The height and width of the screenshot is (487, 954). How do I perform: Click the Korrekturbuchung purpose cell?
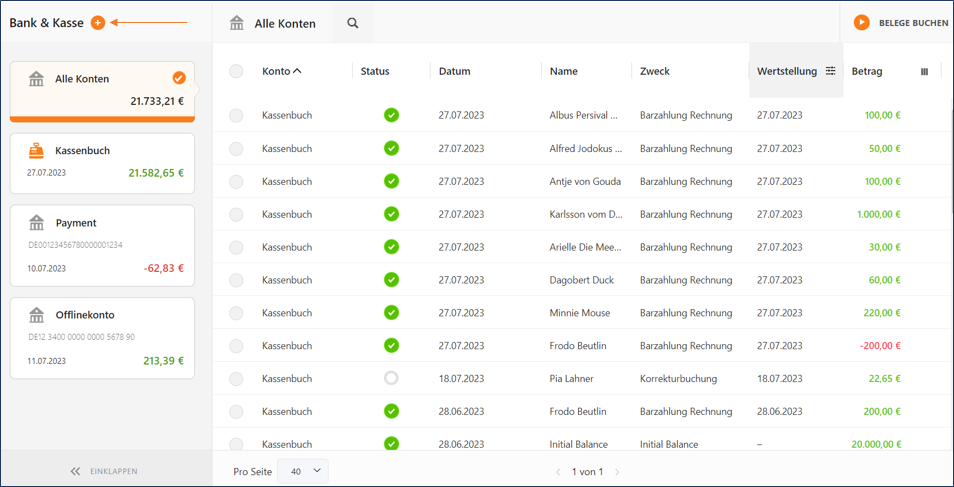click(678, 379)
